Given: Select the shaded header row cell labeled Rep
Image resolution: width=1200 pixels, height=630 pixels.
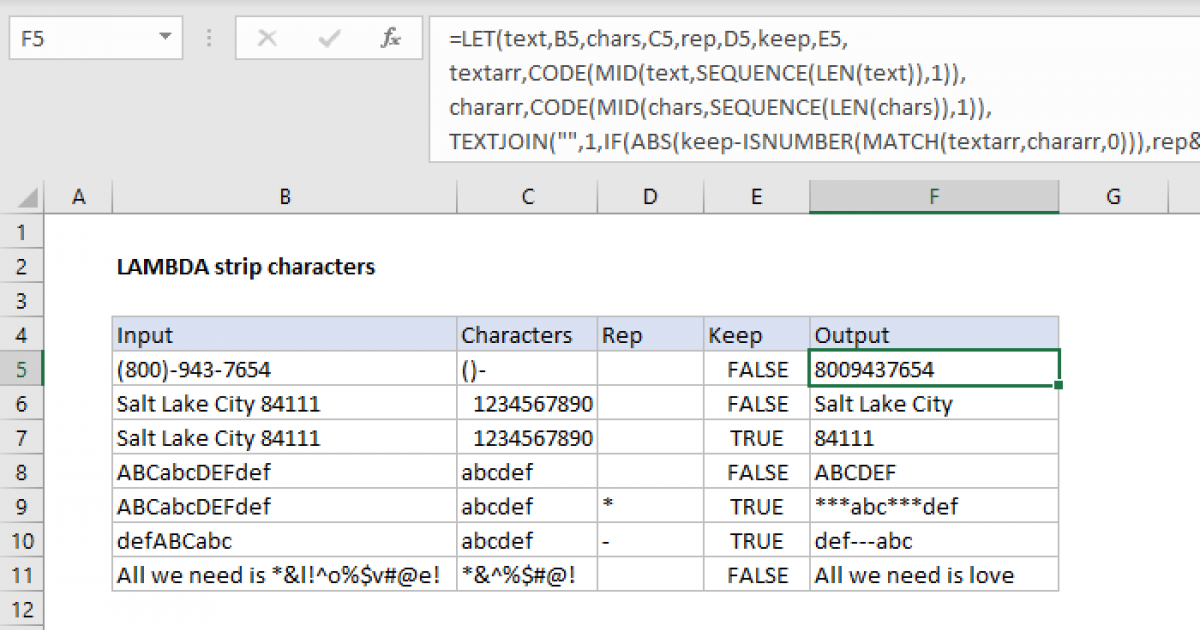Looking at the screenshot, I should 648,334.
